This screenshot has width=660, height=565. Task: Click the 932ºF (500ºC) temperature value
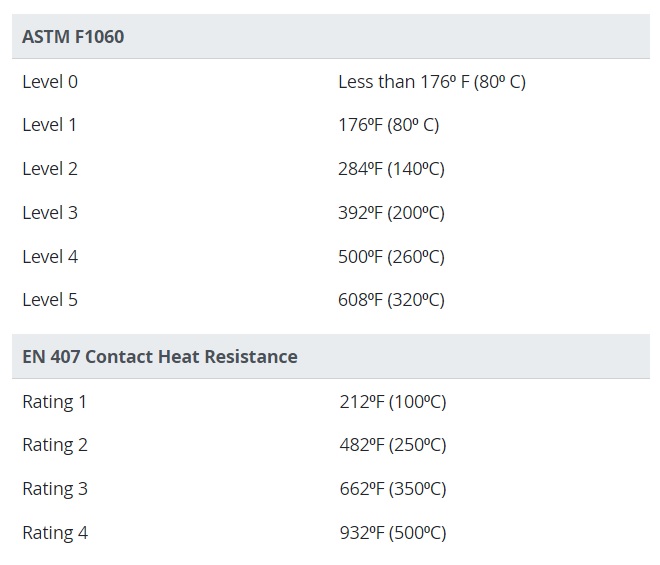[392, 533]
